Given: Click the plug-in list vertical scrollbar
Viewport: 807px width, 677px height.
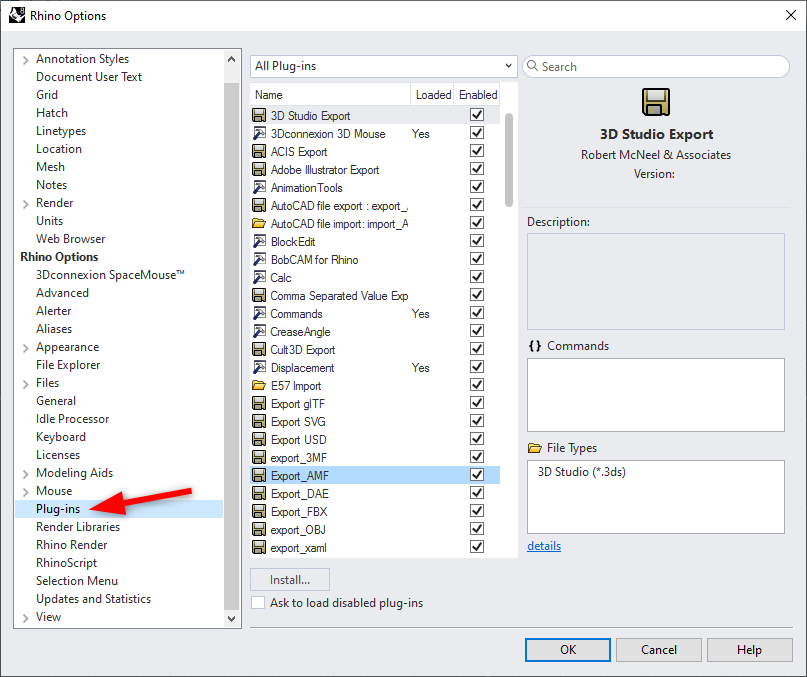Looking at the screenshot, I should (x=508, y=160).
